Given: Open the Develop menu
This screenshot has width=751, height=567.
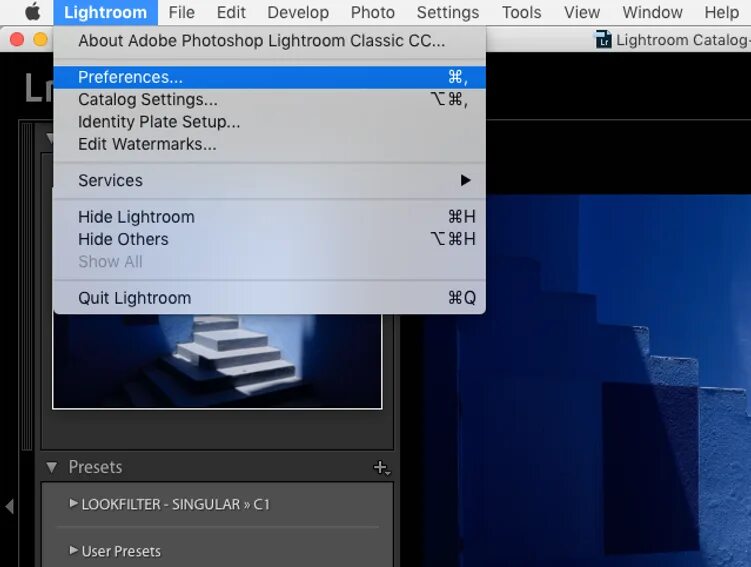Looking at the screenshot, I should click(298, 12).
